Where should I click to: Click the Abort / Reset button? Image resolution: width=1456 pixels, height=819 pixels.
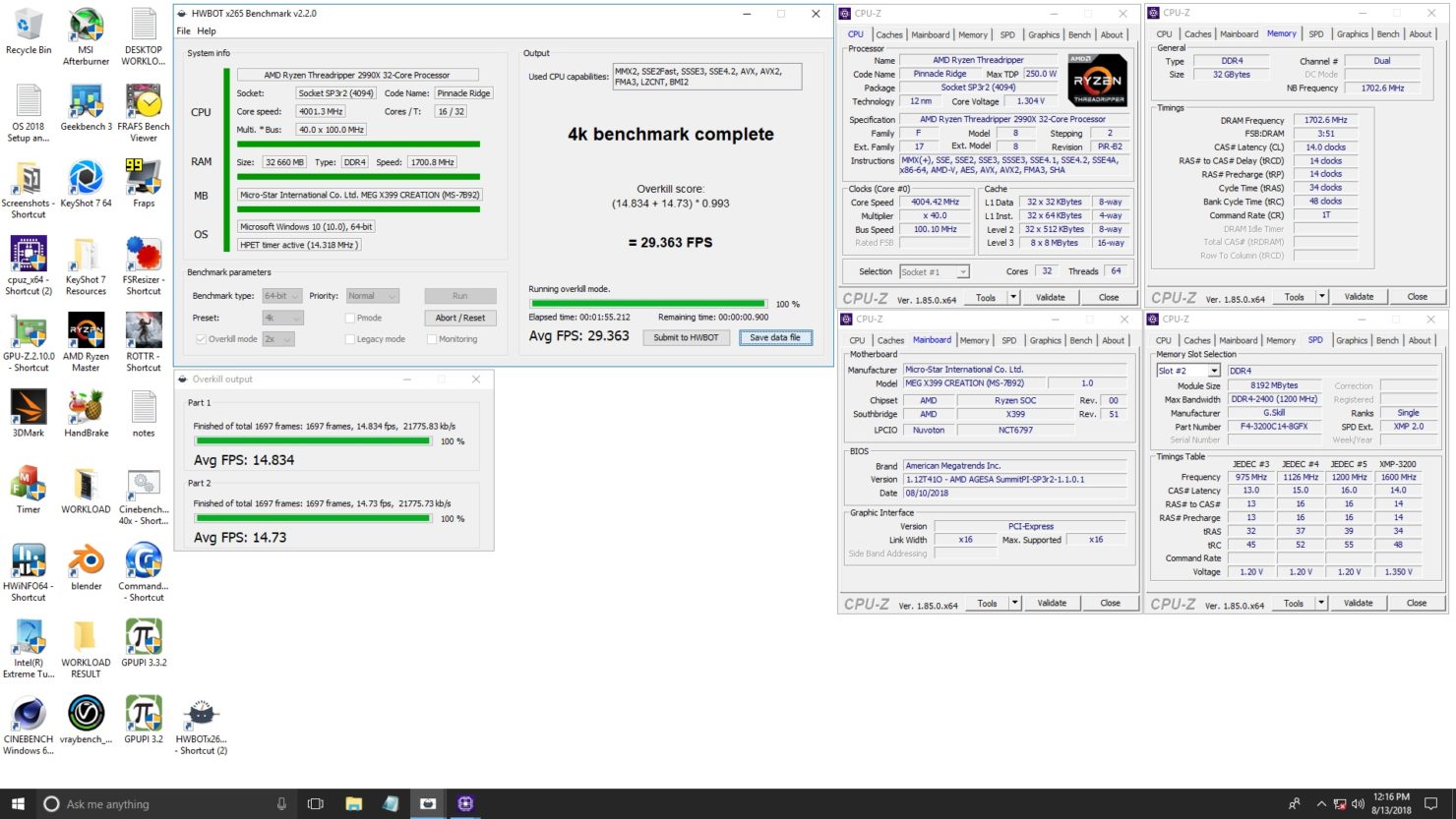460,318
